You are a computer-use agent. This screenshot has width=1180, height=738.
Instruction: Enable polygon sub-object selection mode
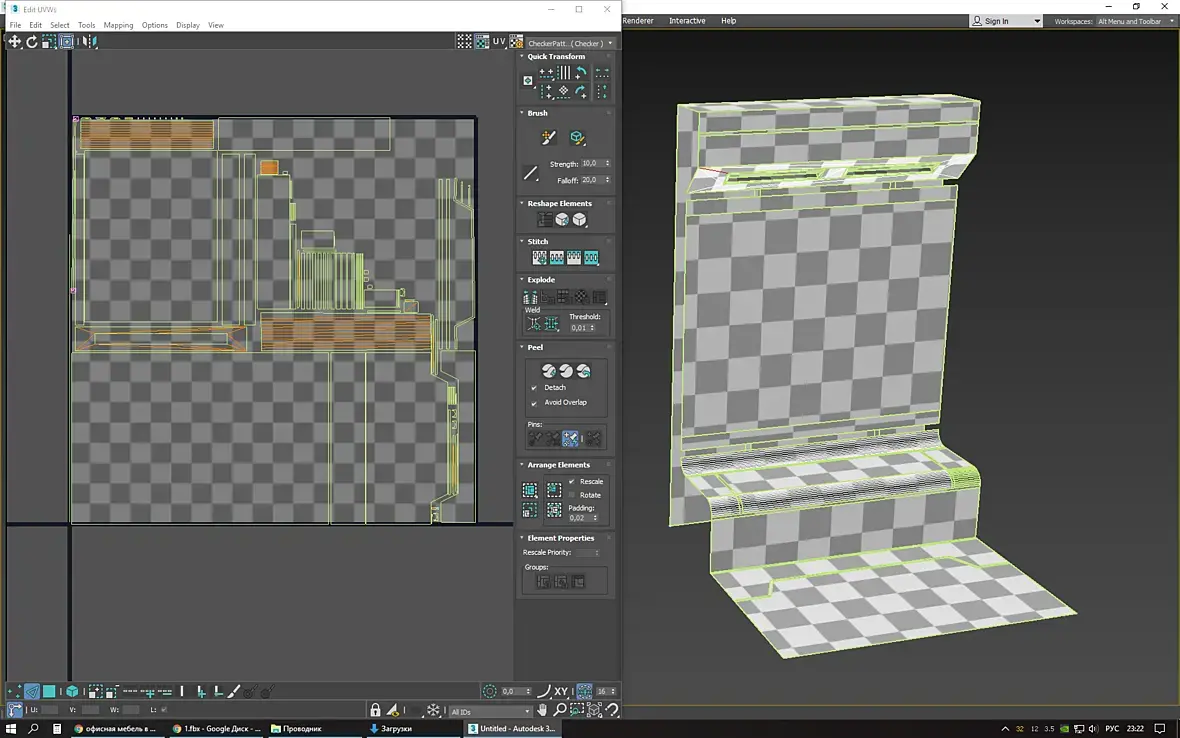[x=49, y=691]
